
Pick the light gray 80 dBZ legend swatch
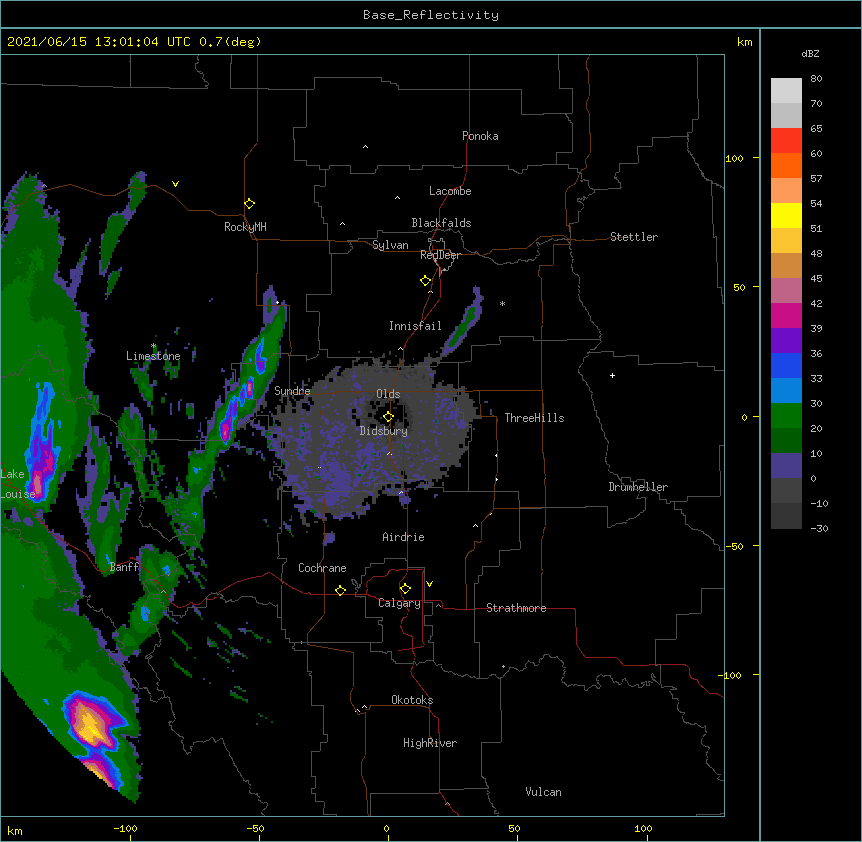(x=786, y=91)
